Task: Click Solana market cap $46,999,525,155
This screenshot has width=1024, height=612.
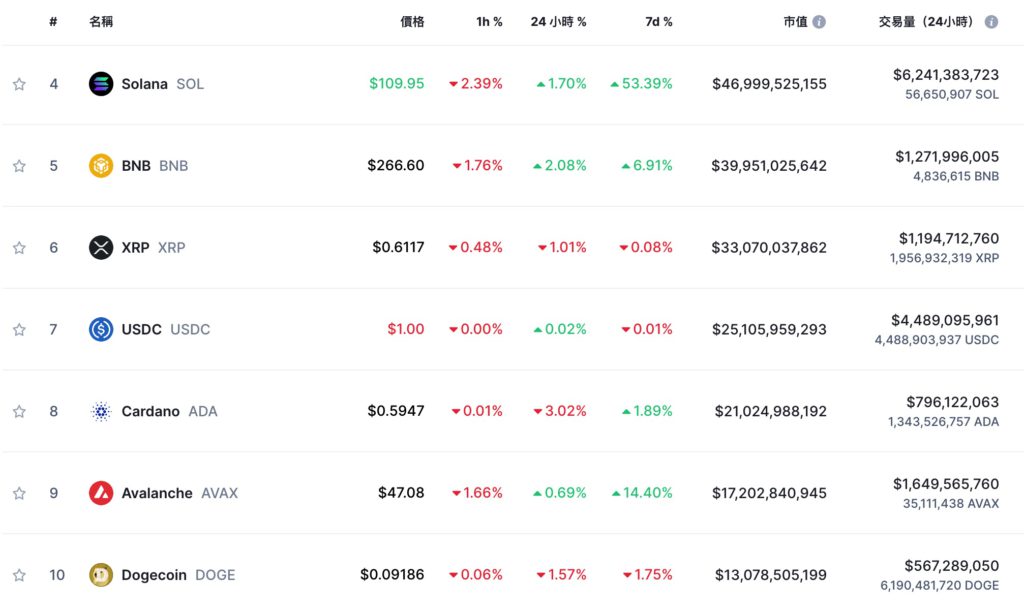Action: [769, 84]
